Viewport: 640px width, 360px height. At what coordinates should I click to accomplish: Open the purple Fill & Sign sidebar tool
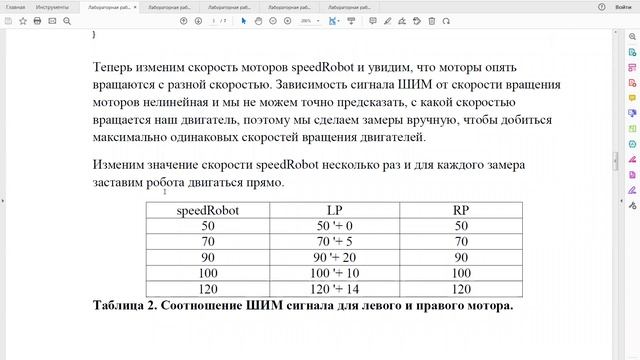pyautogui.click(x=632, y=190)
